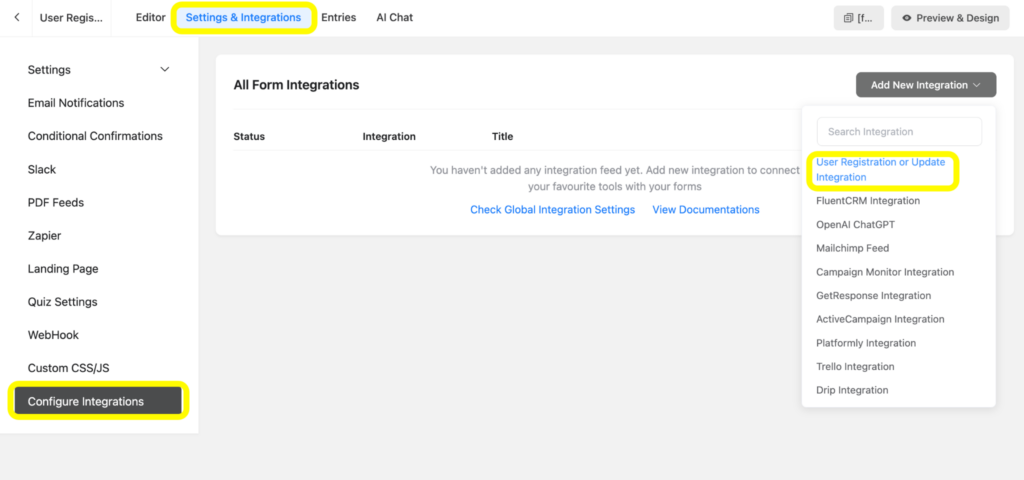Click the shortcode copy icon button
Image resolution: width=1024 pixels, height=480 pixels.
pos(858,18)
